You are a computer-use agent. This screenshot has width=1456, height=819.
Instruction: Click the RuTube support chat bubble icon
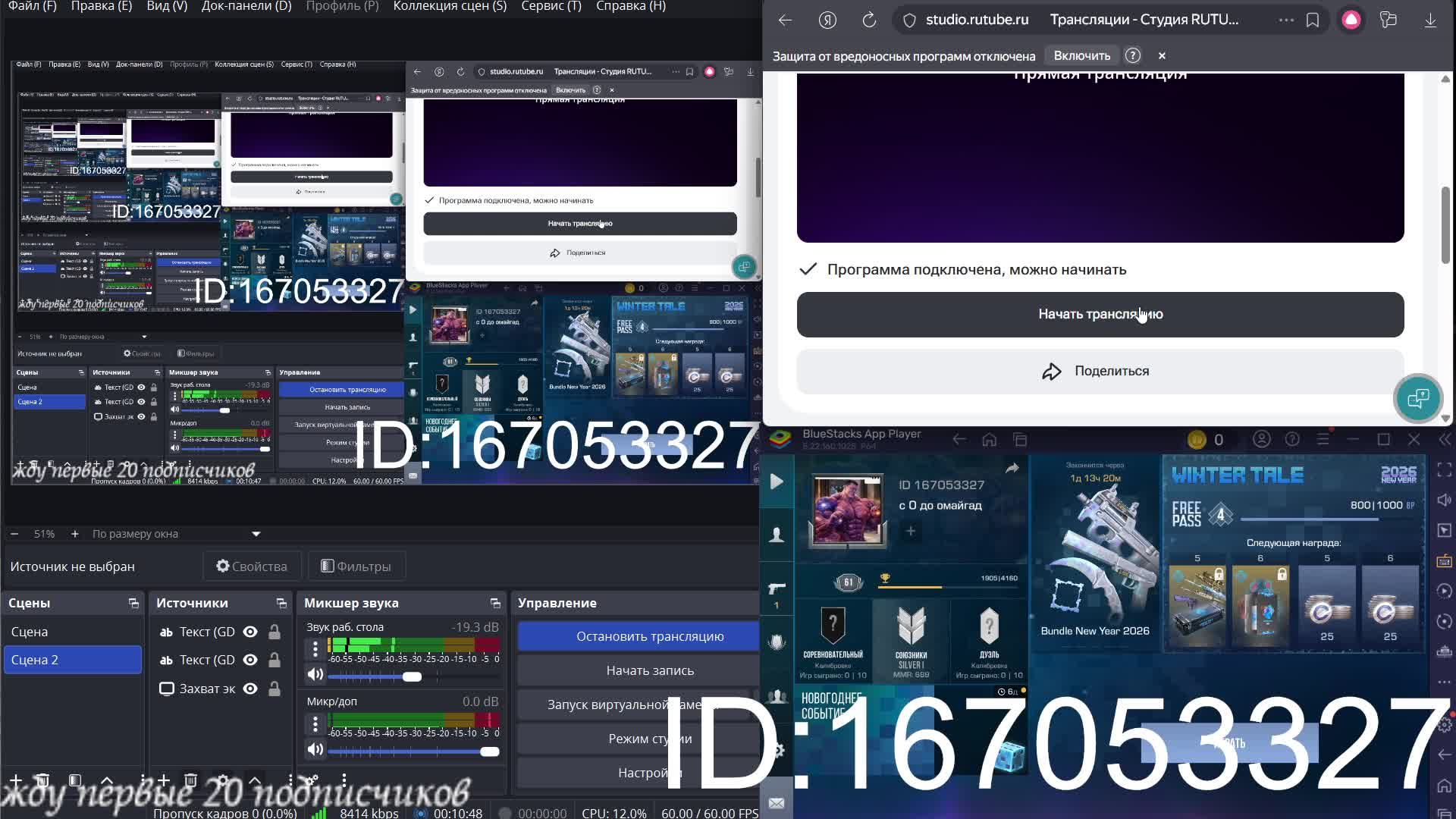[x=1417, y=398]
